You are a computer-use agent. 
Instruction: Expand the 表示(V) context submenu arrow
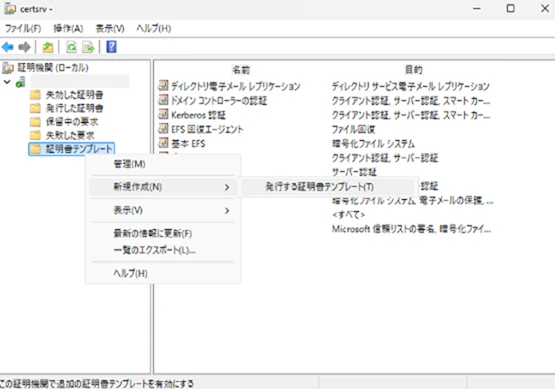click(227, 211)
